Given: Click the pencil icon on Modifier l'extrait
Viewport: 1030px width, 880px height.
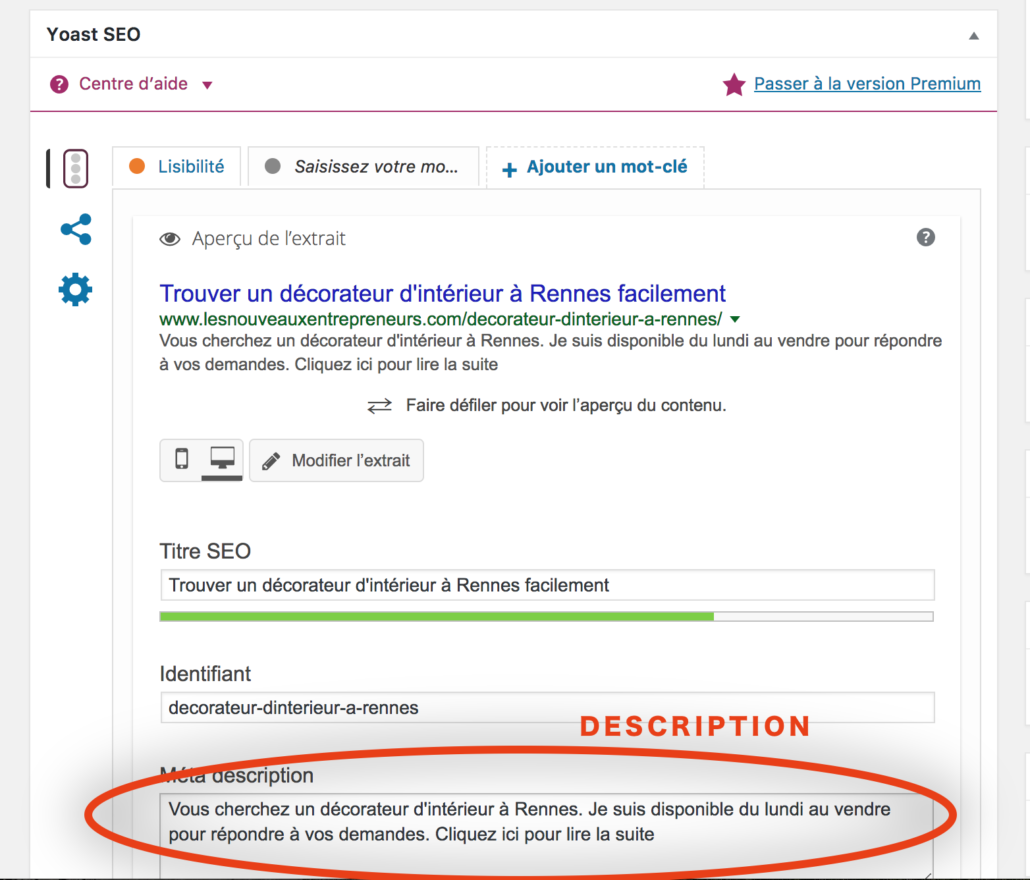Looking at the screenshot, I should tap(271, 461).
